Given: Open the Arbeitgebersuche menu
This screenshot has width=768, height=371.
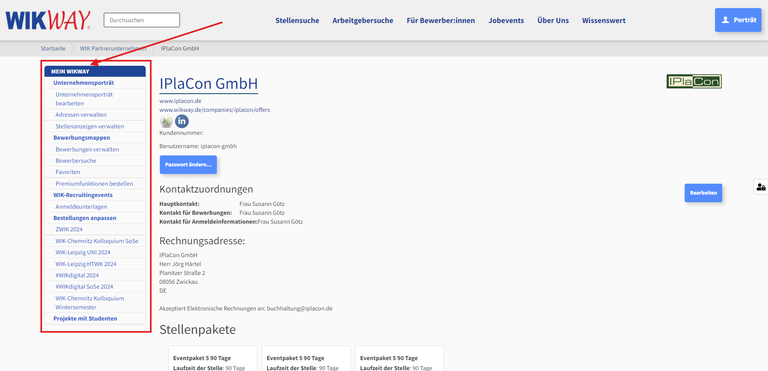Looking at the screenshot, I should [x=363, y=21].
